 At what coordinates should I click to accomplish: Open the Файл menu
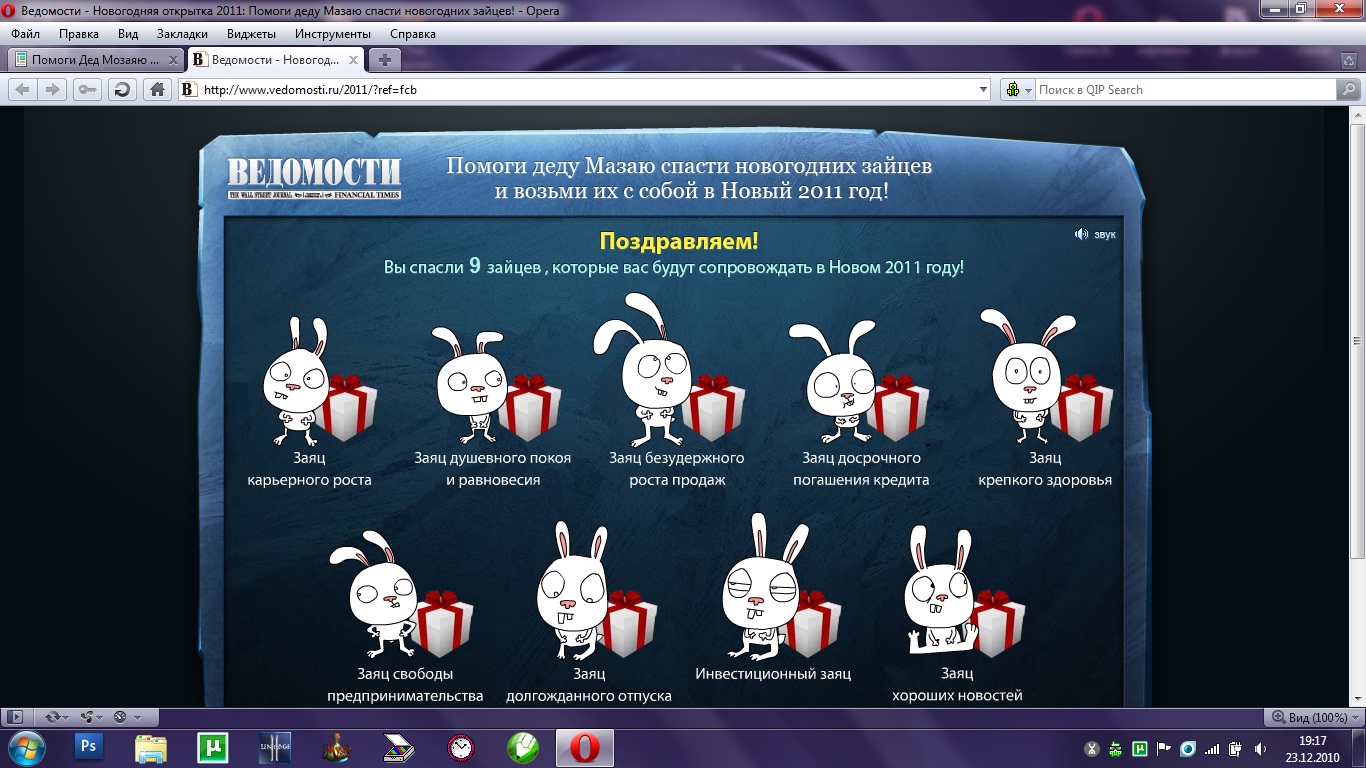[x=25, y=34]
